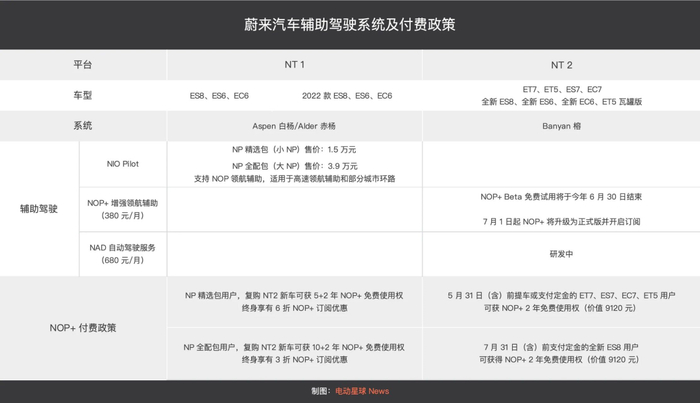700x403 pixels.
Task: Click the NT 2 column header
Action: (x=561, y=65)
